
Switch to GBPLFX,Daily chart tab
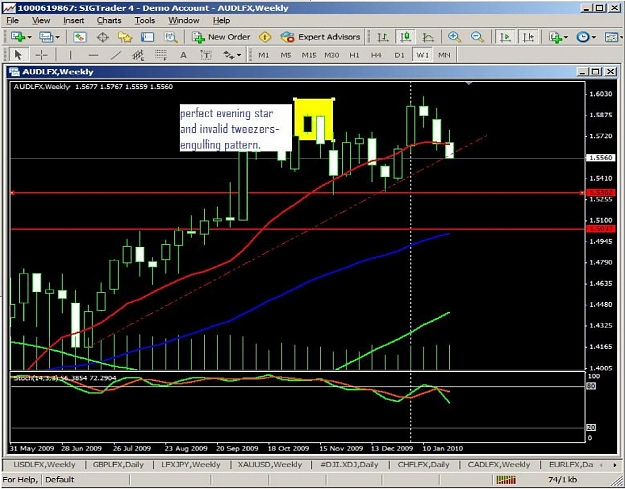(x=118, y=465)
